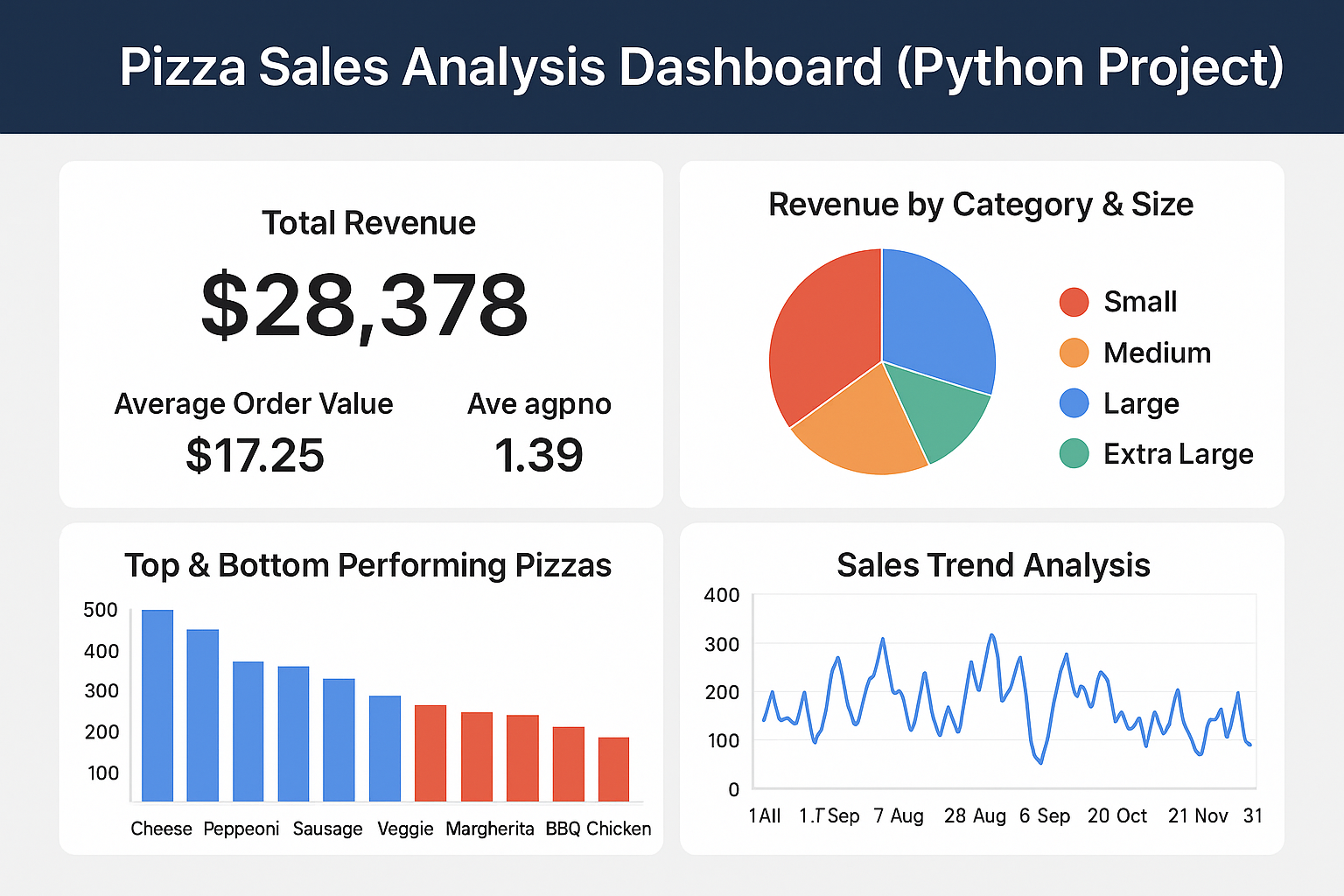Viewport: 1344px width, 896px height.
Task: Click the Large legend label
Action: (1141, 404)
